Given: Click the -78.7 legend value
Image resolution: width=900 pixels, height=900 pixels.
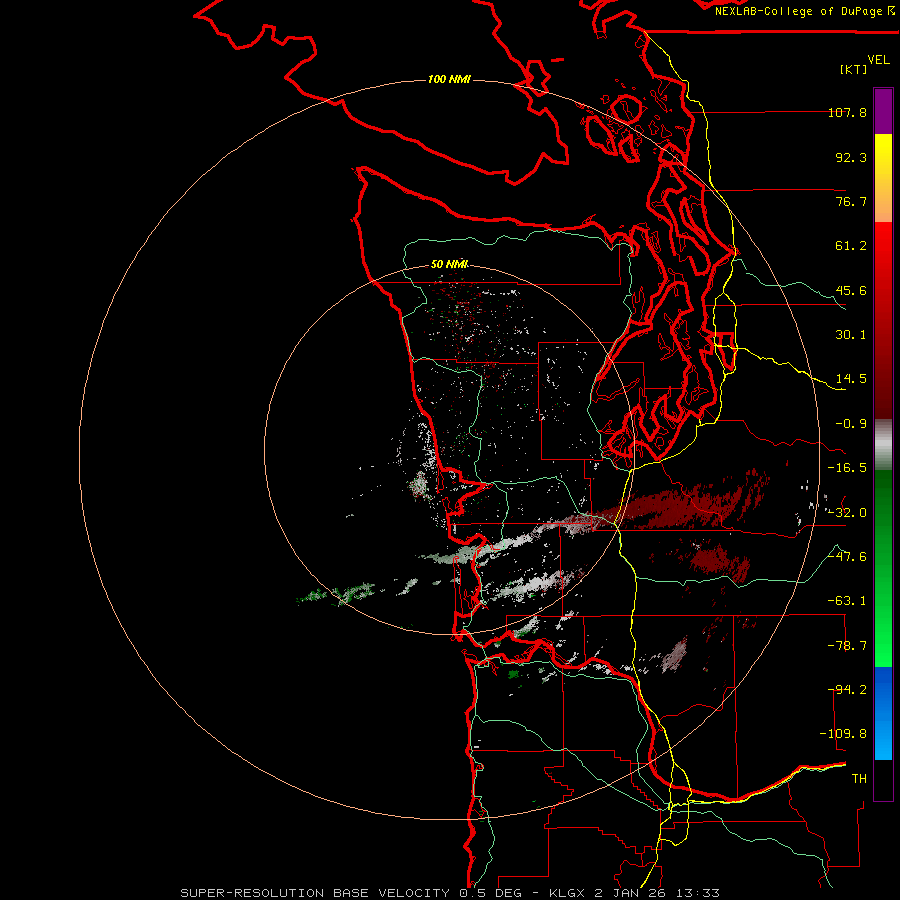Looking at the screenshot, I should tap(847, 646).
